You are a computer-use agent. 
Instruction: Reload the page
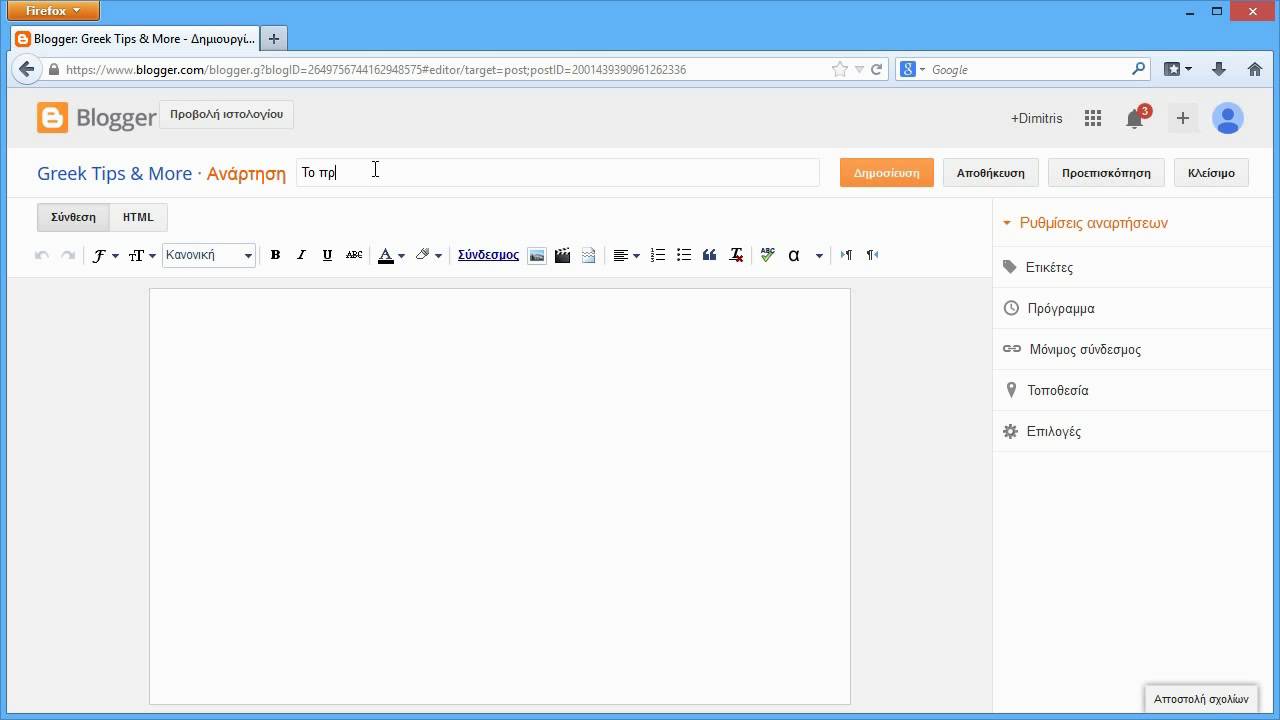[876, 70]
